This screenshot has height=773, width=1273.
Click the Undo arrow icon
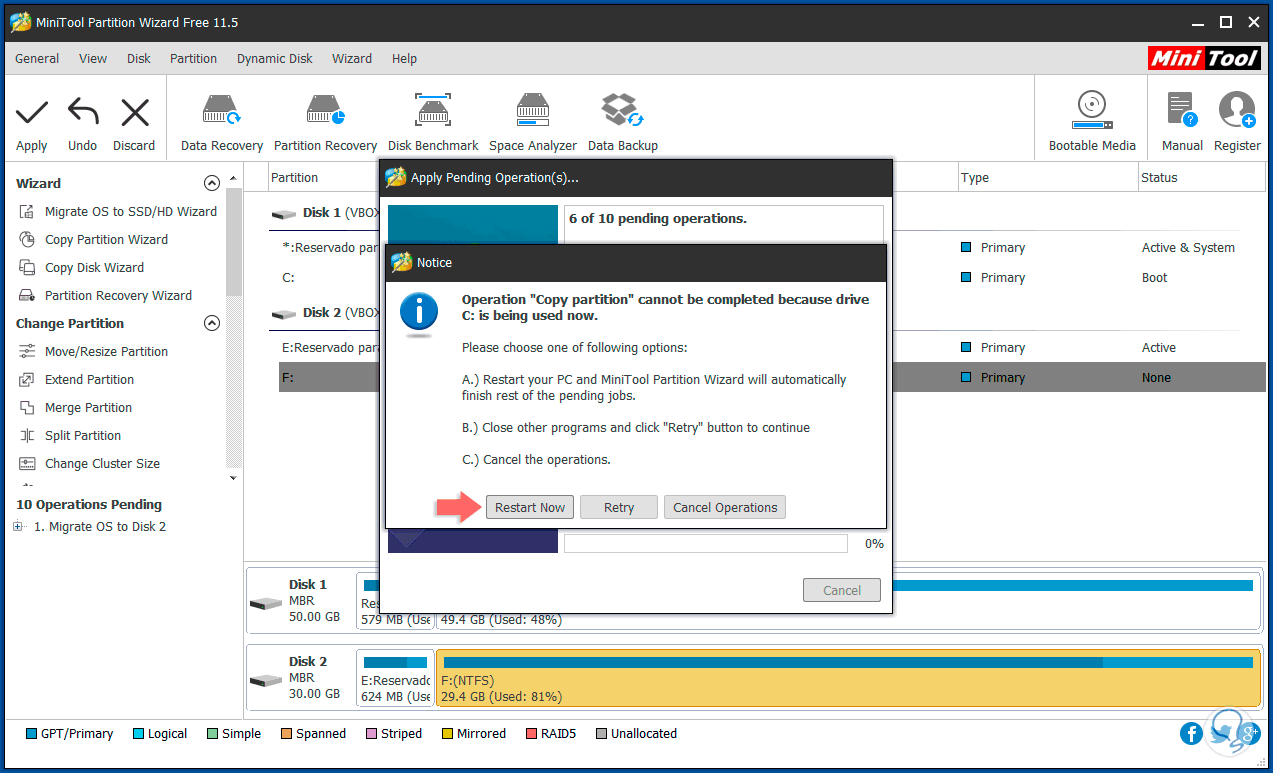(x=82, y=113)
